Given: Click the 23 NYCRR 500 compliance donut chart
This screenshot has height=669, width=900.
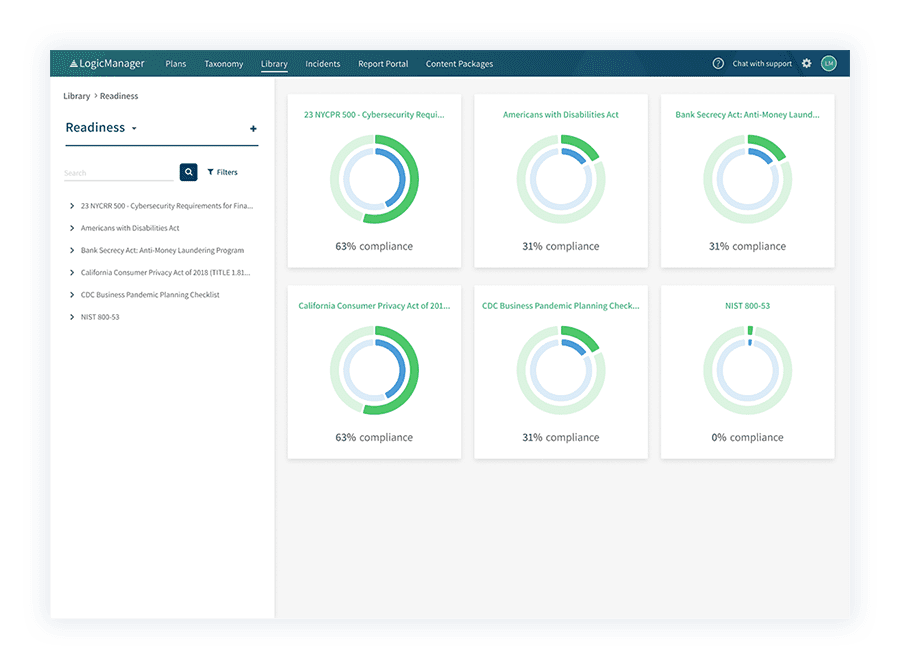Looking at the screenshot, I should pyautogui.click(x=374, y=179).
